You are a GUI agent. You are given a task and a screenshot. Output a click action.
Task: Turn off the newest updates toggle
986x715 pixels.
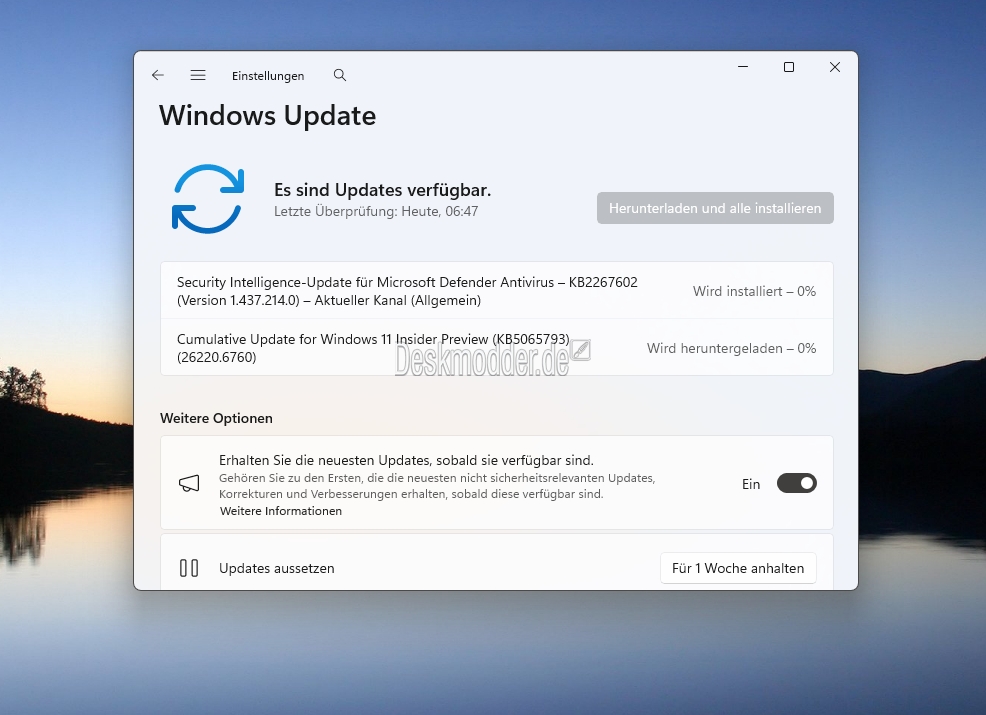797,483
